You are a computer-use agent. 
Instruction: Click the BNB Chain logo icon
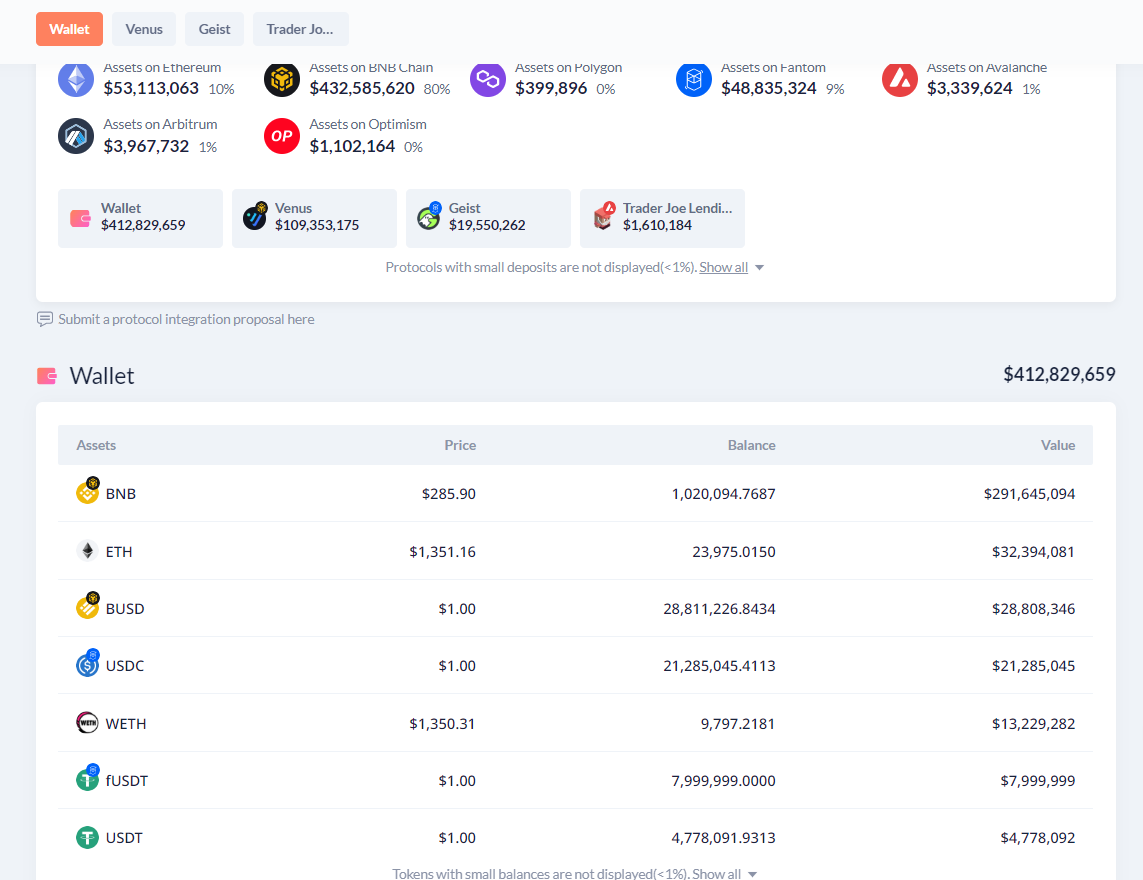click(x=281, y=79)
